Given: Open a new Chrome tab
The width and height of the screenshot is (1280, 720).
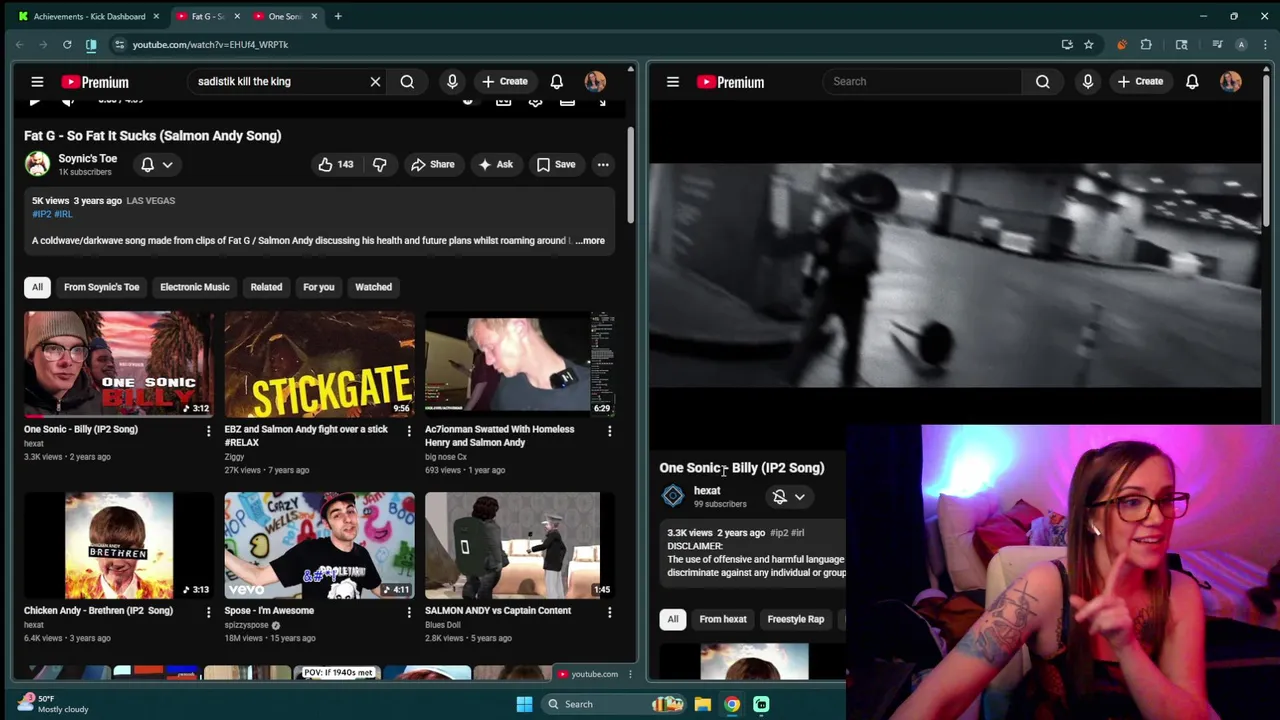Looking at the screenshot, I should coord(338,16).
